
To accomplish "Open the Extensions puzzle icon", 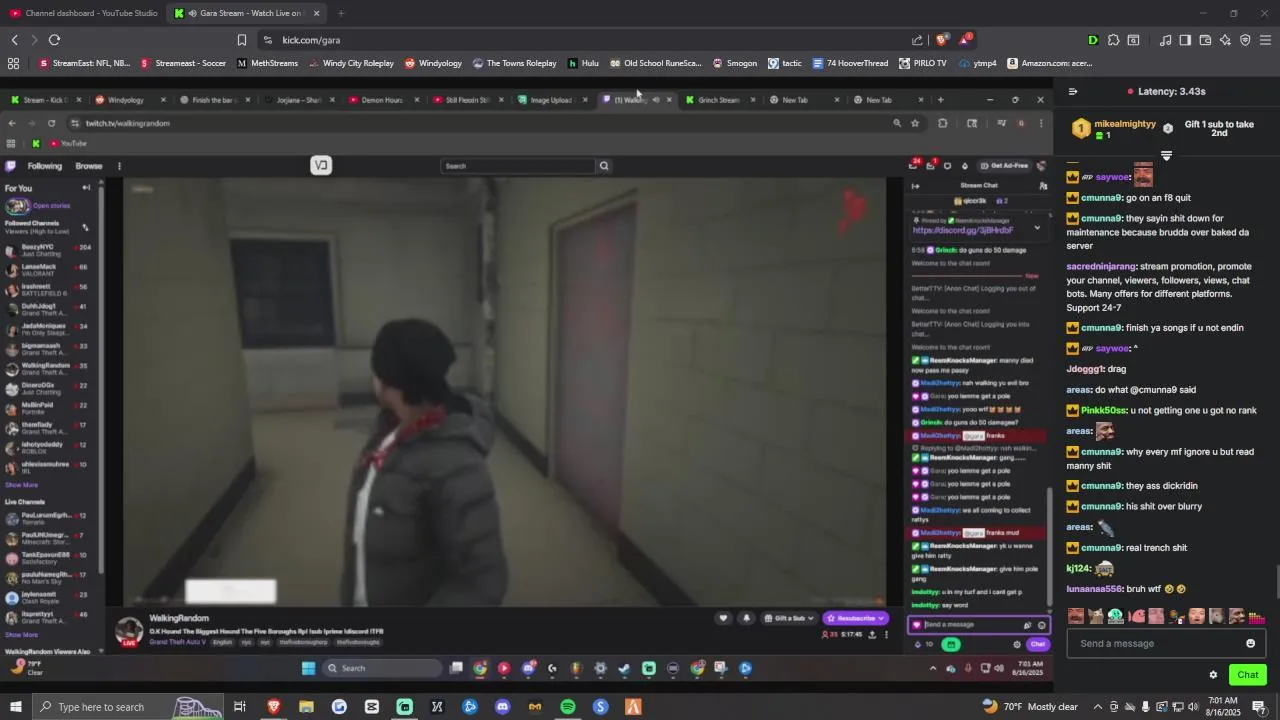I will [x=1113, y=40].
